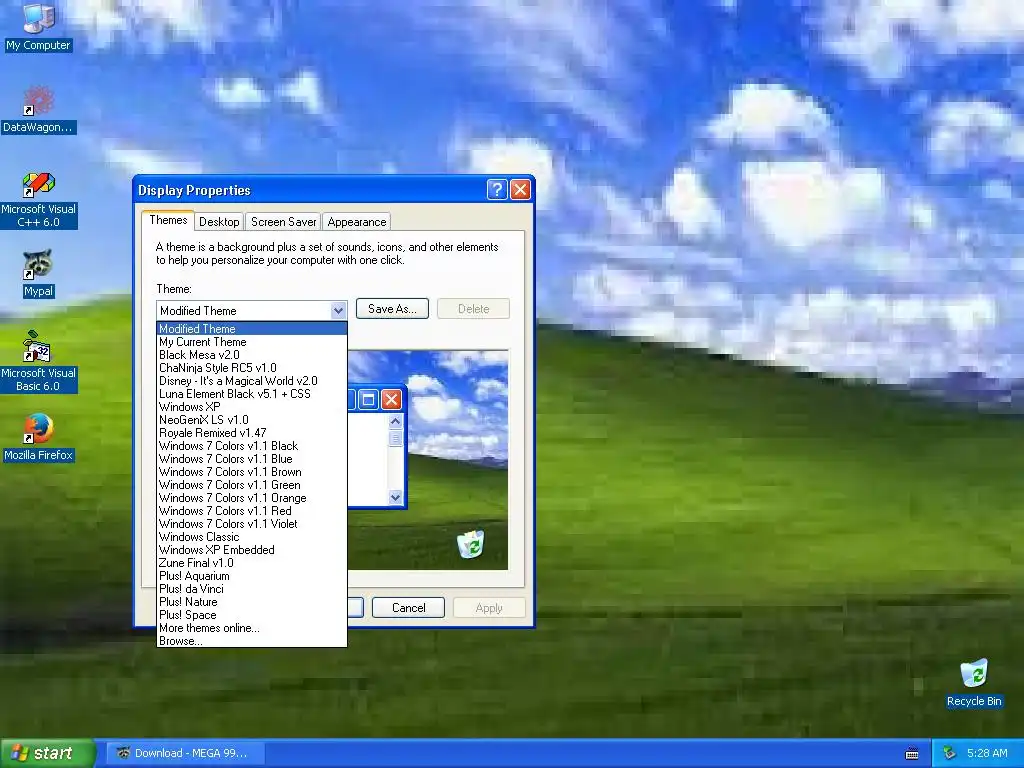Image resolution: width=1024 pixels, height=768 pixels.
Task: Switch to the Themes tab
Action: coord(168,220)
